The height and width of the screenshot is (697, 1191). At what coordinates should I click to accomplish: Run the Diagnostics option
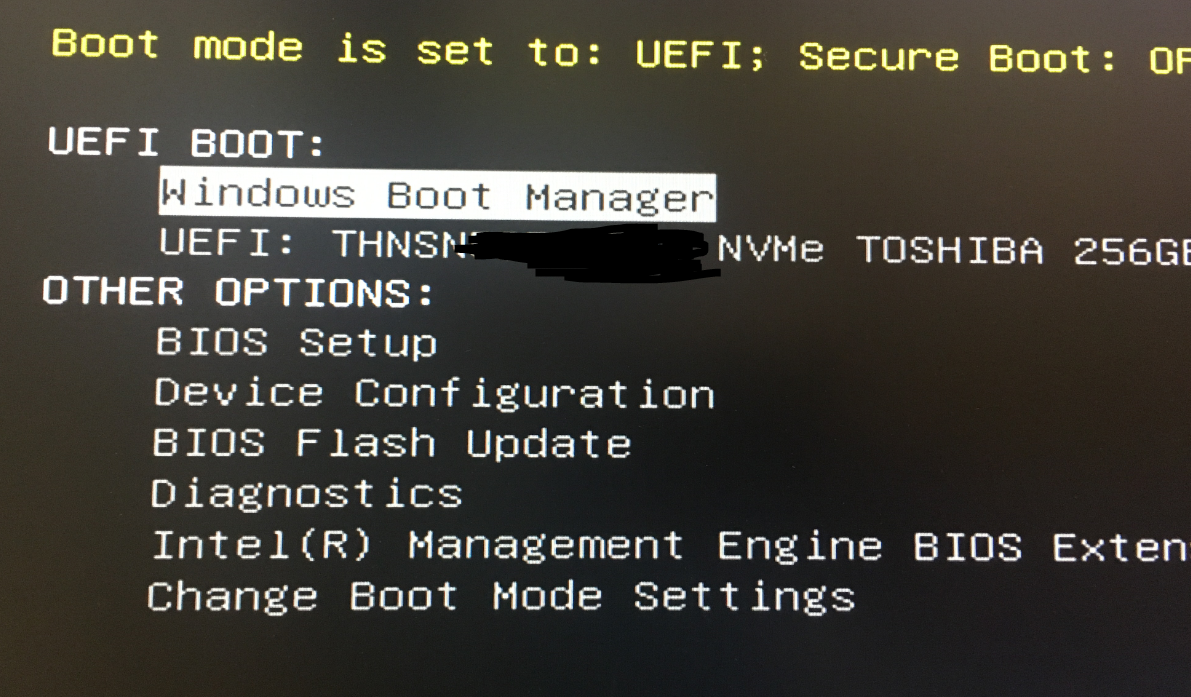(x=306, y=494)
